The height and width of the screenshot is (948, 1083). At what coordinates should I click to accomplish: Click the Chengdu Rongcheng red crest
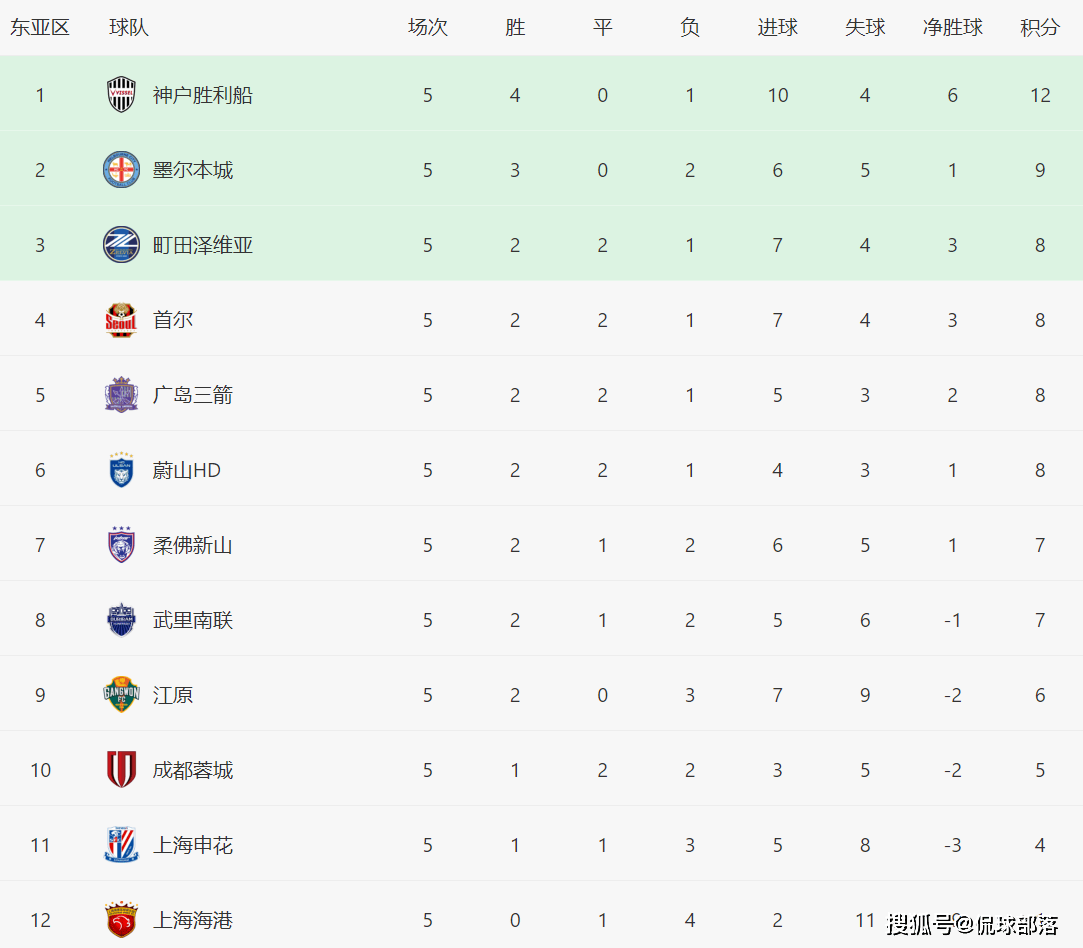click(x=121, y=770)
